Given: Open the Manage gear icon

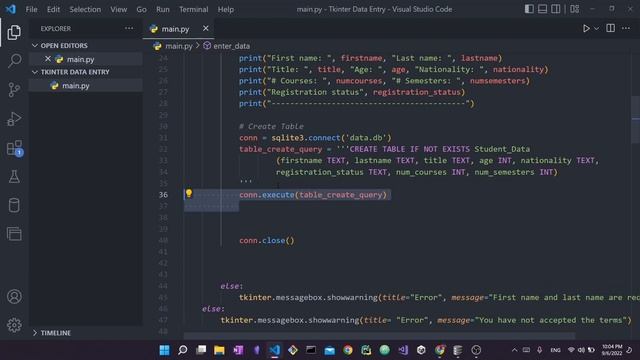Looking at the screenshot, I should tap(14, 325).
